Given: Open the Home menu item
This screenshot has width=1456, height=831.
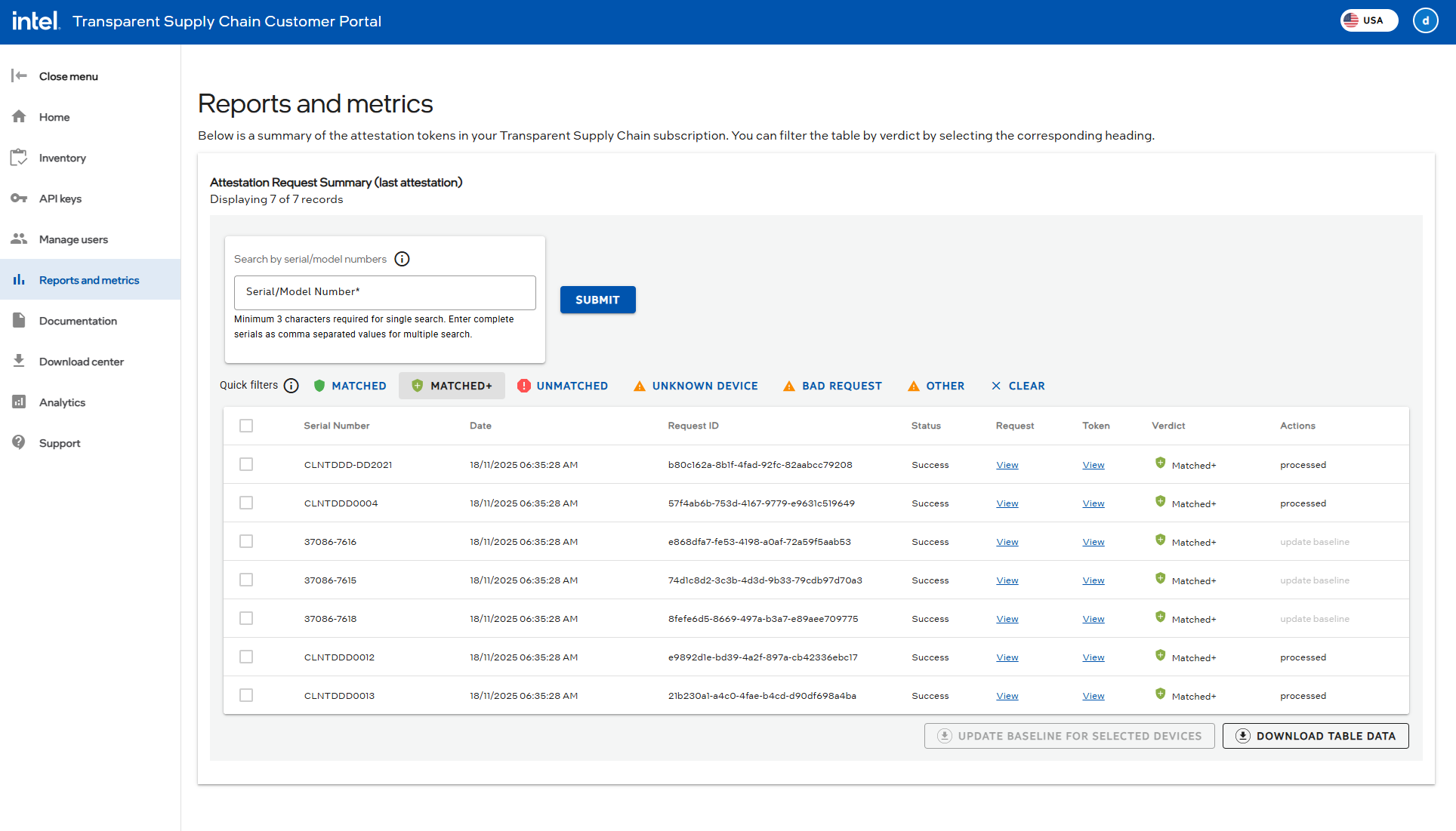Looking at the screenshot, I should pos(91,117).
